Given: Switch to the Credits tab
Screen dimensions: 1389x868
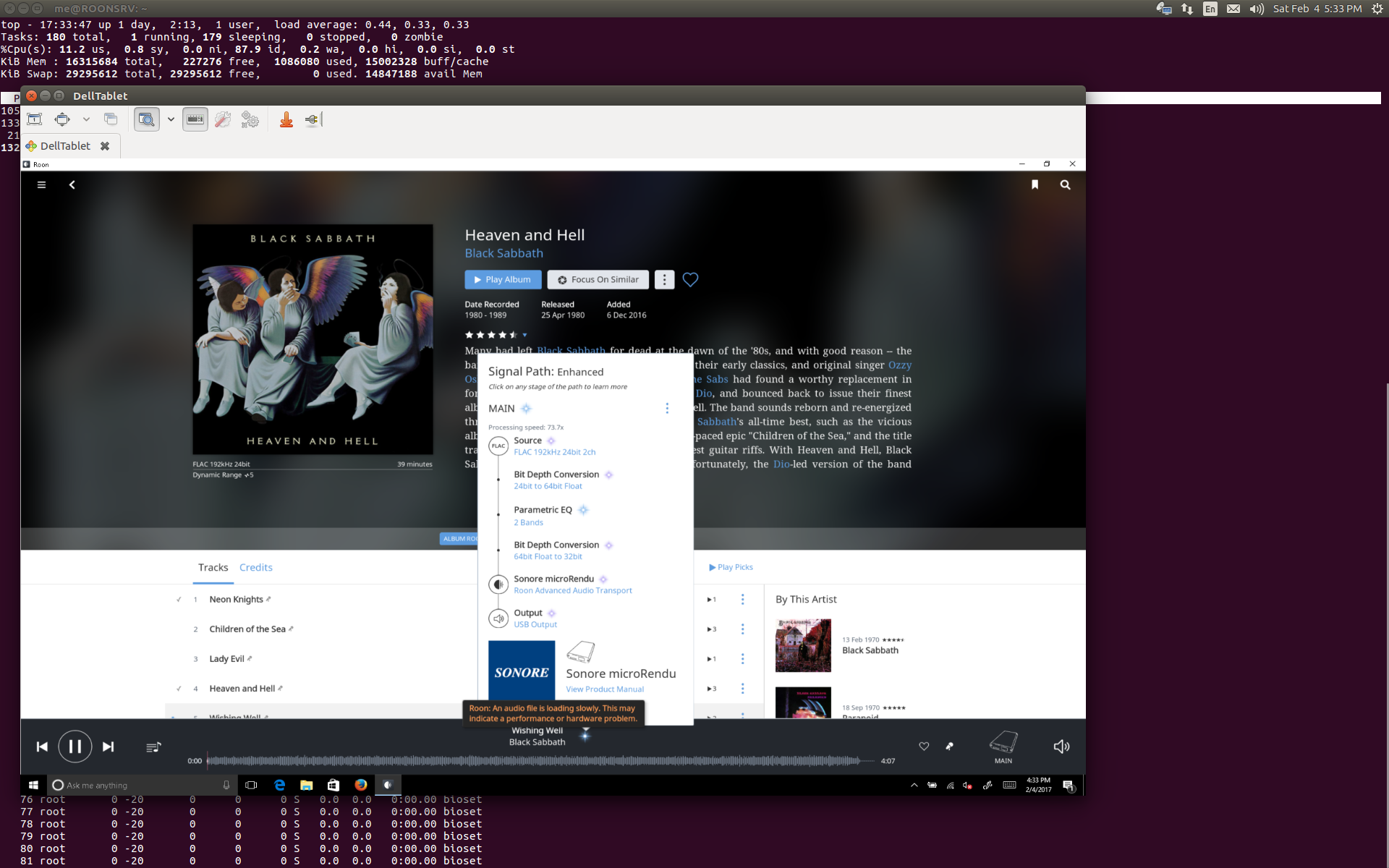Looking at the screenshot, I should click(256, 568).
